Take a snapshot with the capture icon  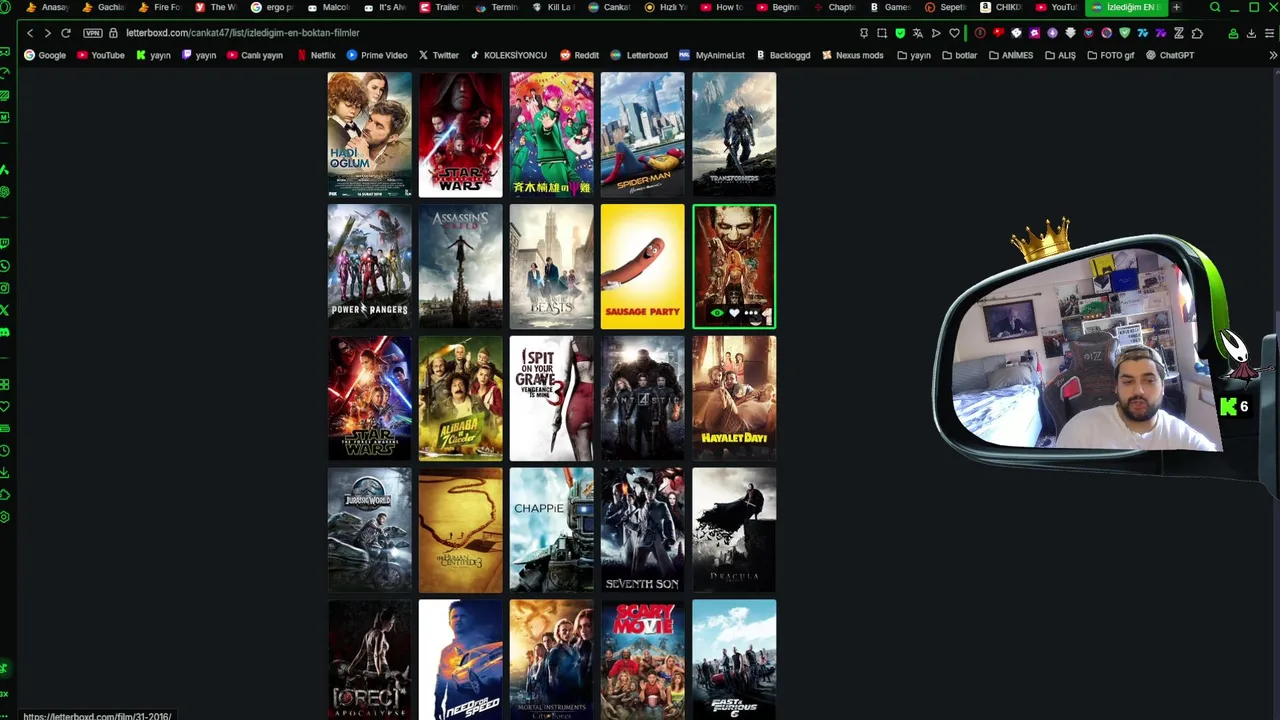pos(882,33)
